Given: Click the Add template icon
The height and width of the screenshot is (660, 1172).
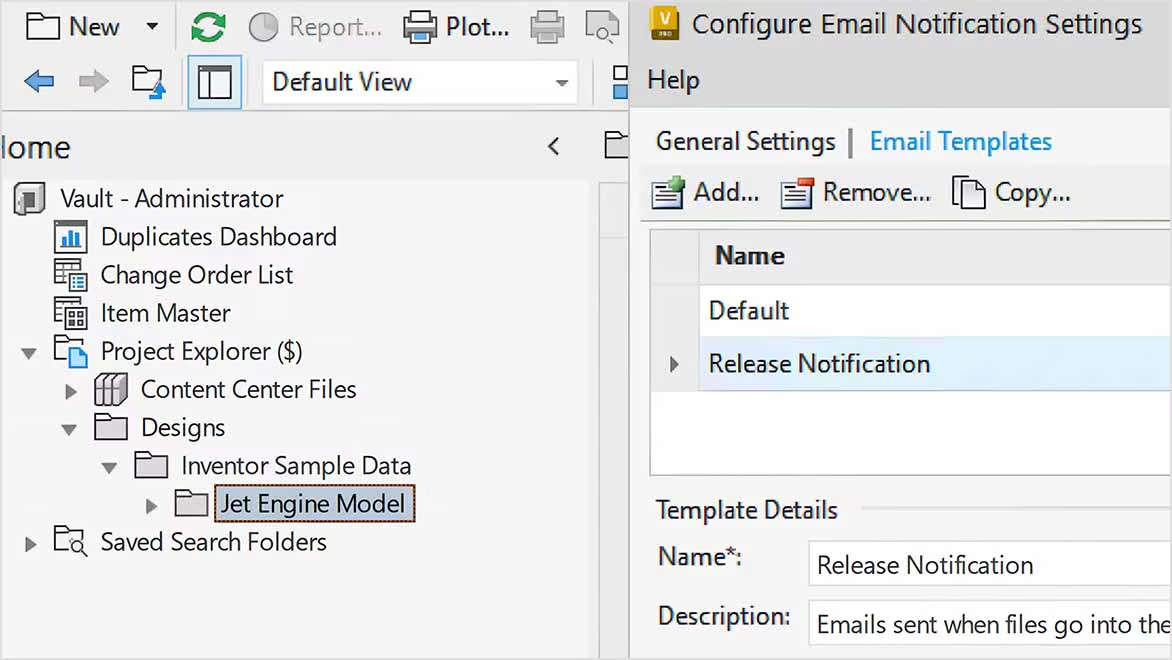Looking at the screenshot, I should tap(667, 193).
